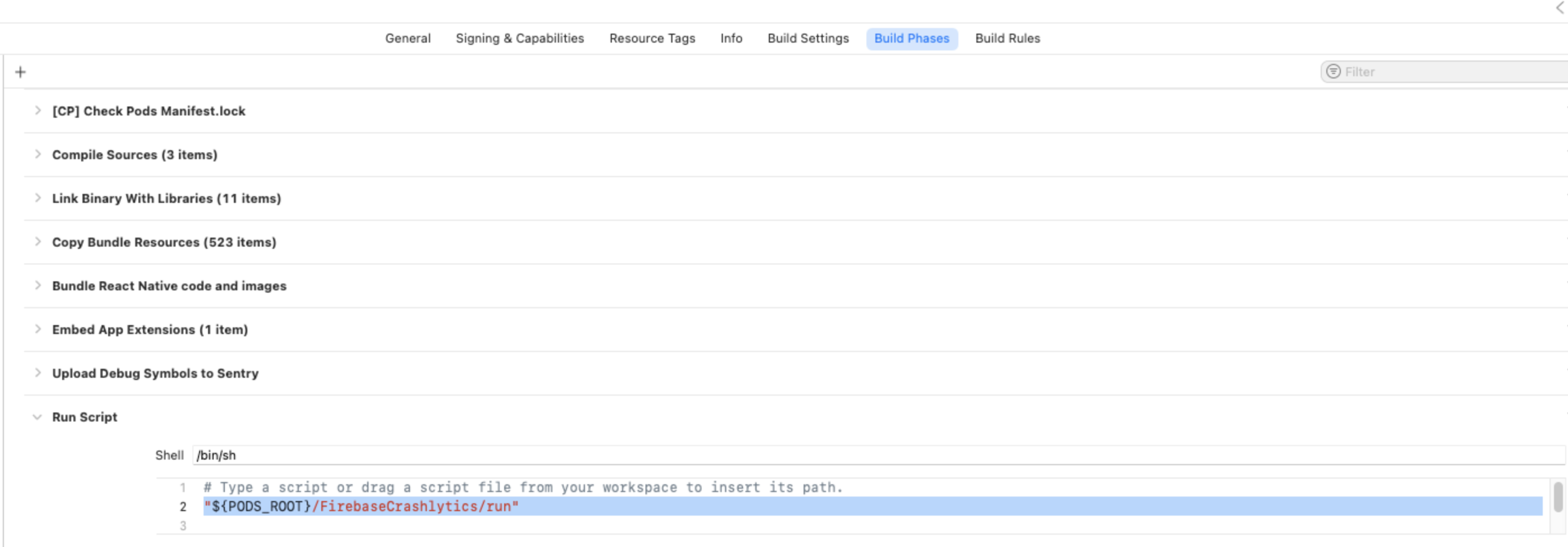The height and width of the screenshot is (547, 1568).
Task: Open the Signing & Capabilities tab
Action: tap(520, 38)
